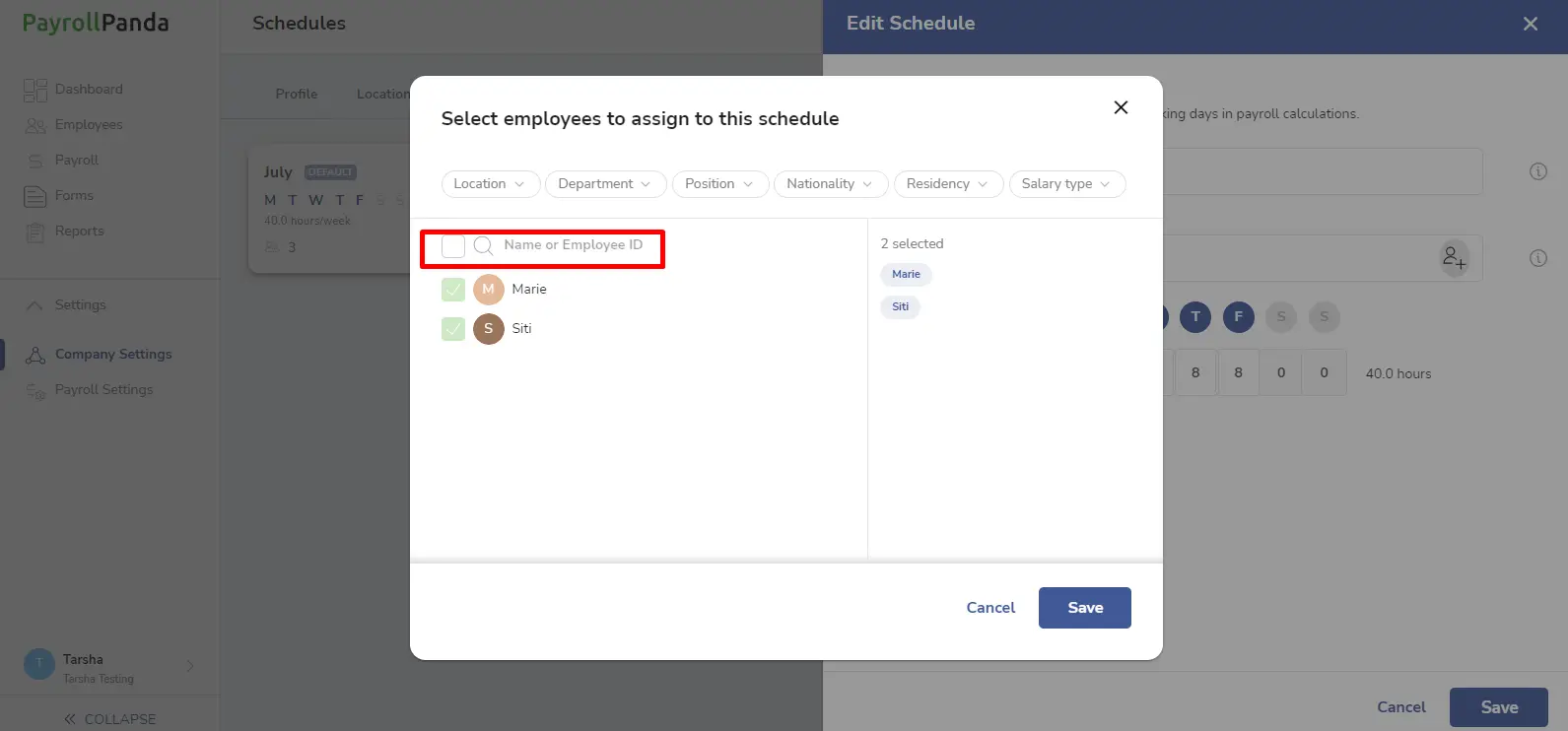Click the search magnifier icon in dialog

click(x=483, y=245)
